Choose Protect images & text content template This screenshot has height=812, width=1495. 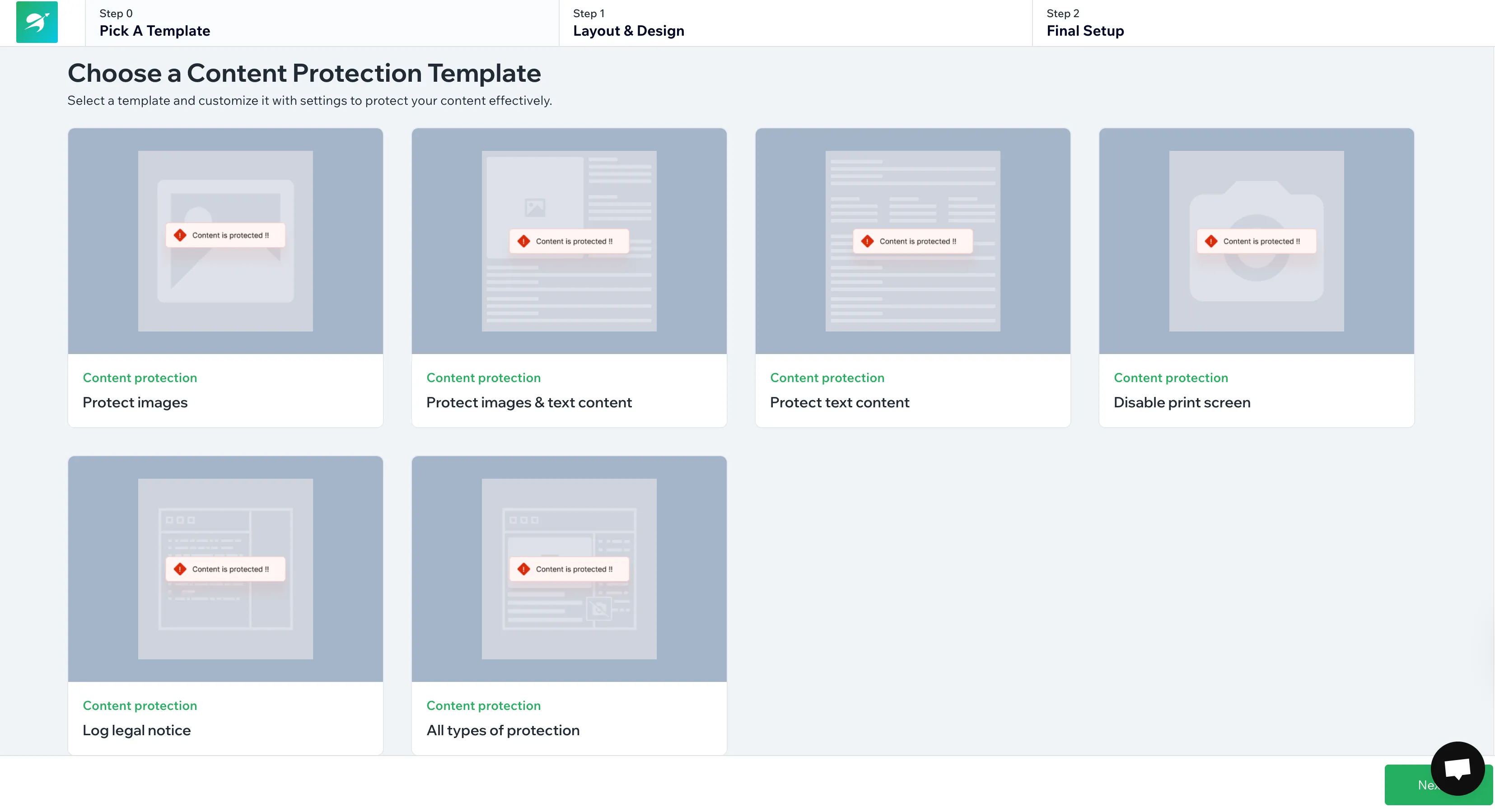coord(529,402)
